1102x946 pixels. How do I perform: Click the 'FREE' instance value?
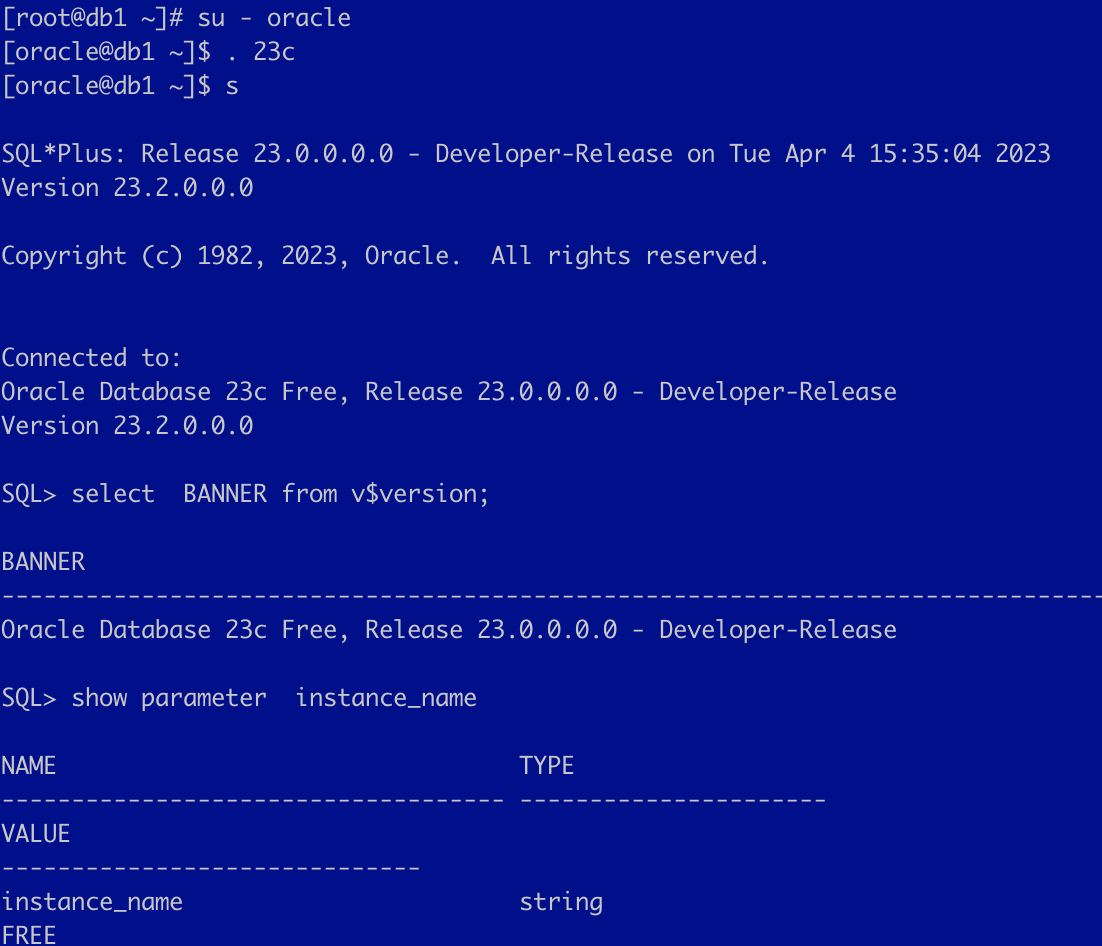pyautogui.click(x=29, y=935)
